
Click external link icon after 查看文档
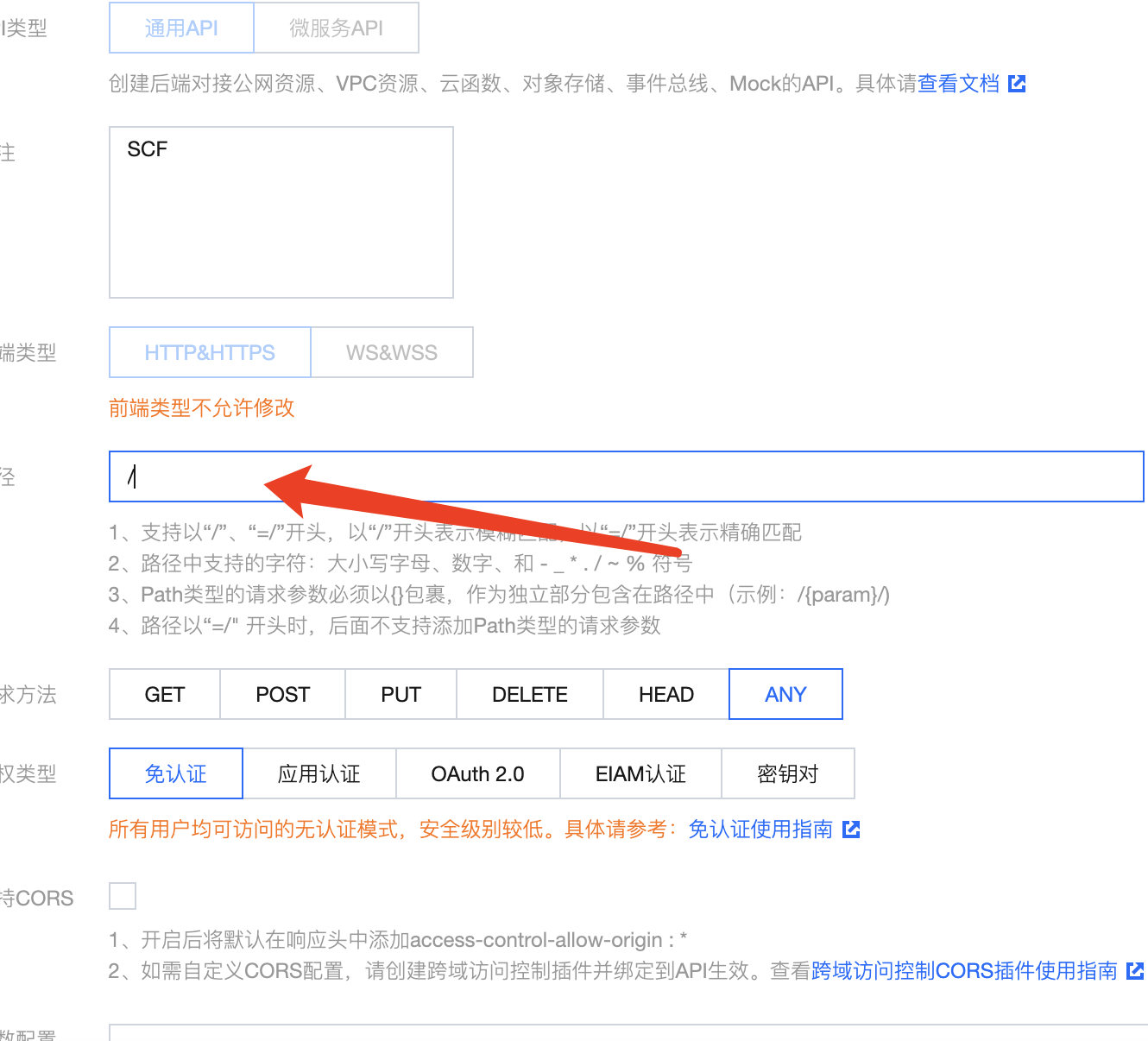[x=1017, y=84]
